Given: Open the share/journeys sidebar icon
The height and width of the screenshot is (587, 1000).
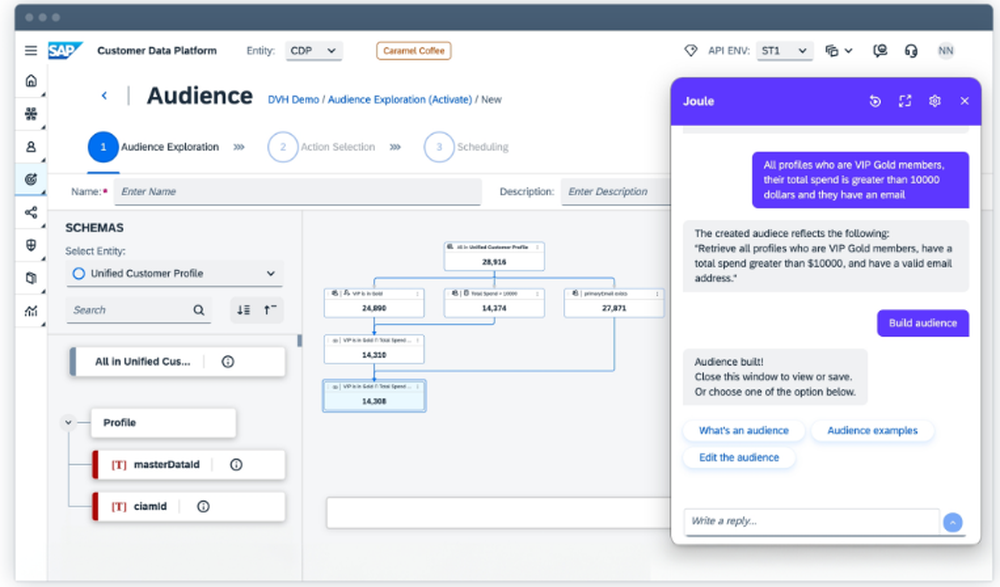Looking at the screenshot, I should click(x=31, y=212).
